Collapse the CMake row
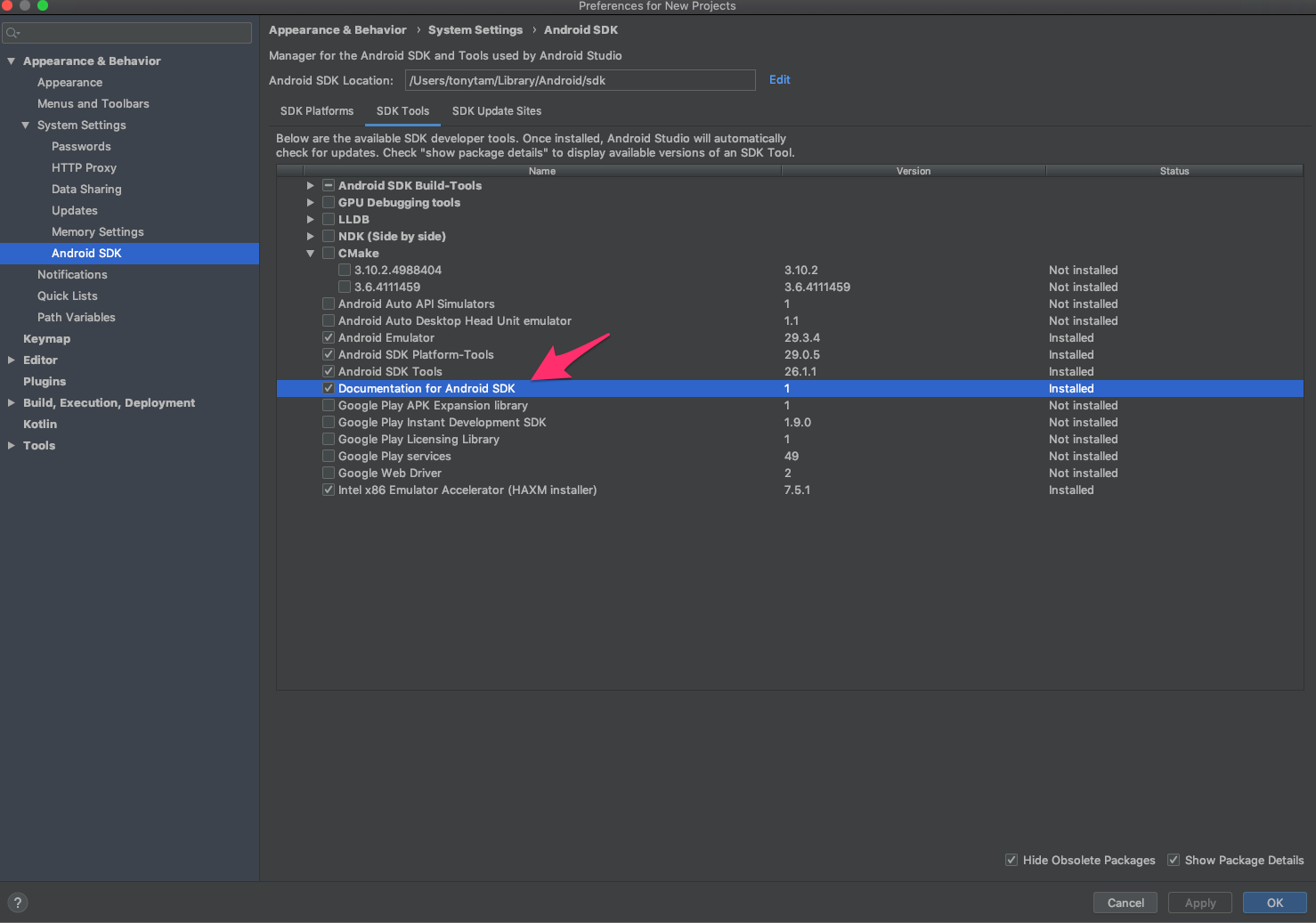The width and height of the screenshot is (1316, 923). pos(310,253)
